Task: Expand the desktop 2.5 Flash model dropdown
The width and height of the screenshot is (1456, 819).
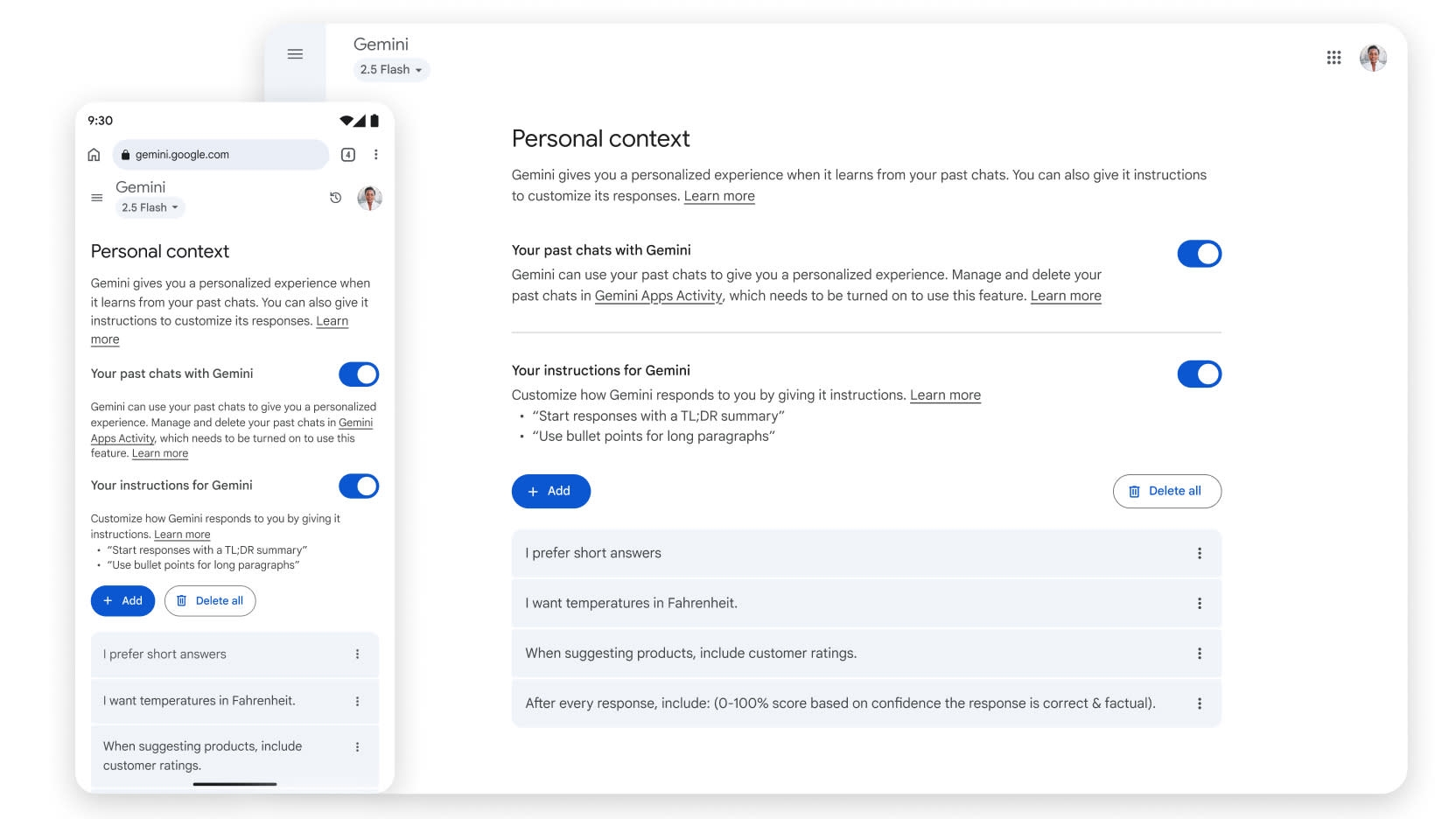Action: (x=391, y=70)
